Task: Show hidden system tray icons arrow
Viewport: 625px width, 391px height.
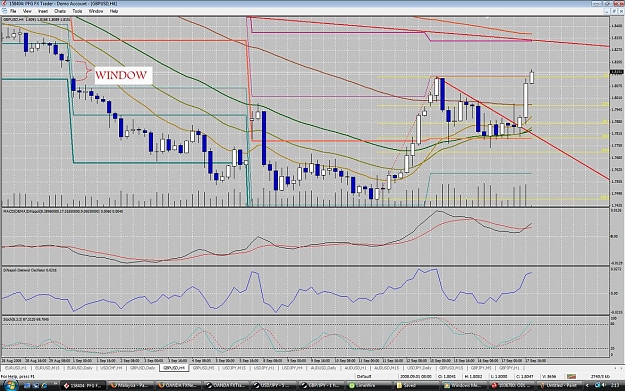Action: pyautogui.click(x=588, y=385)
